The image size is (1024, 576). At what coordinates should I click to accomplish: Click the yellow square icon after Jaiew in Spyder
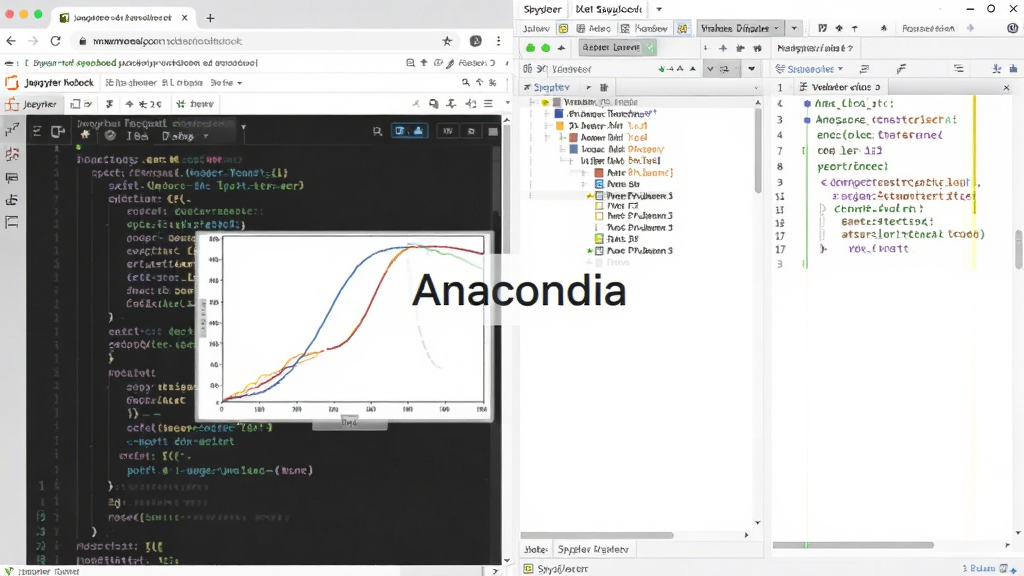563,29
